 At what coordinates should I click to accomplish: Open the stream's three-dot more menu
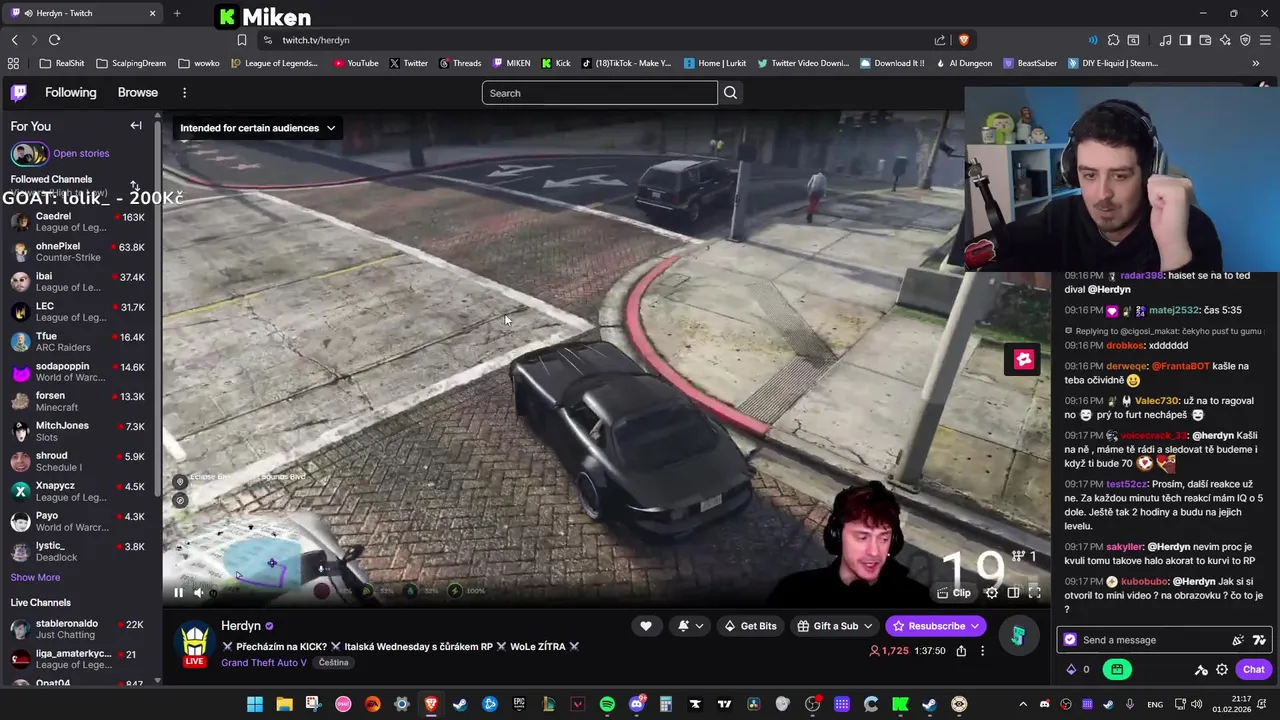tap(982, 651)
